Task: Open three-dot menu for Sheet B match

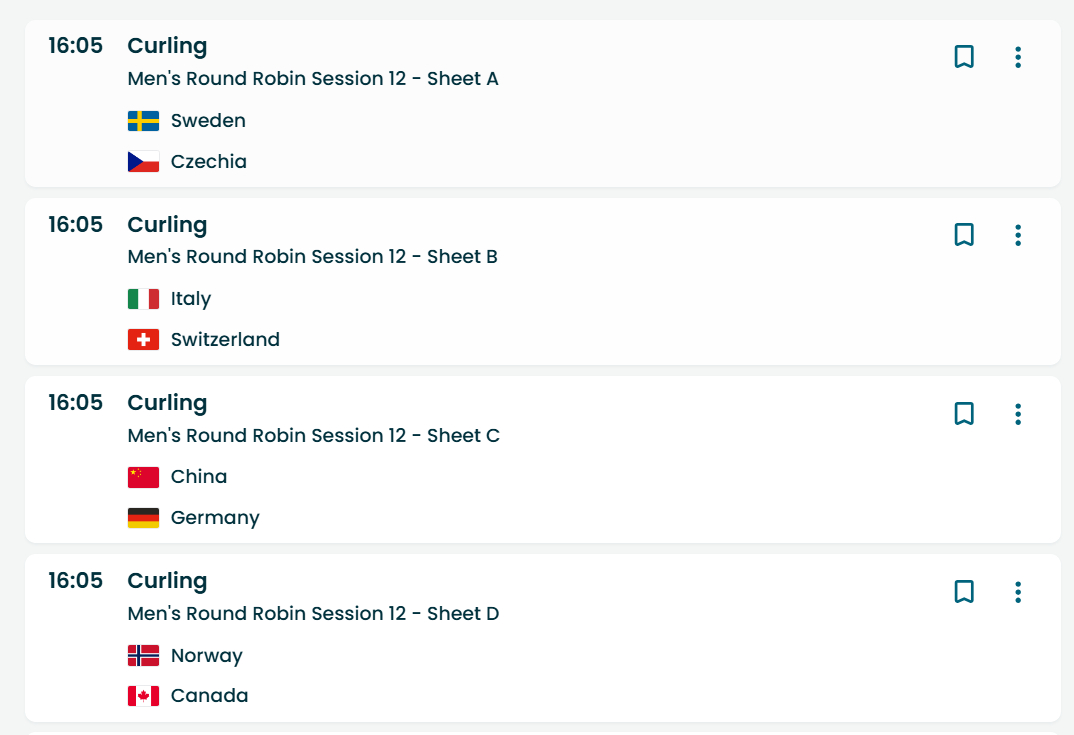Action: click(1018, 235)
